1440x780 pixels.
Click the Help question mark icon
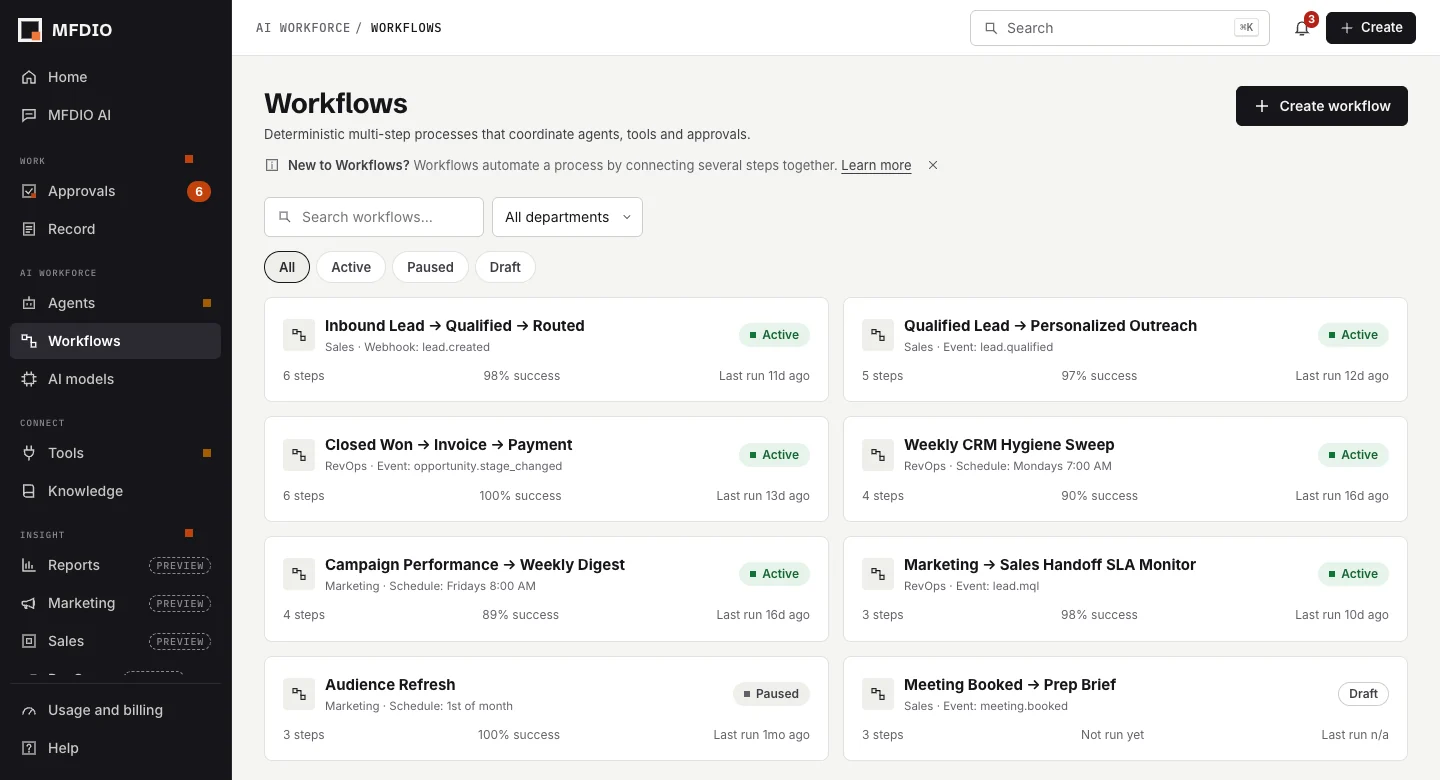pyautogui.click(x=29, y=748)
